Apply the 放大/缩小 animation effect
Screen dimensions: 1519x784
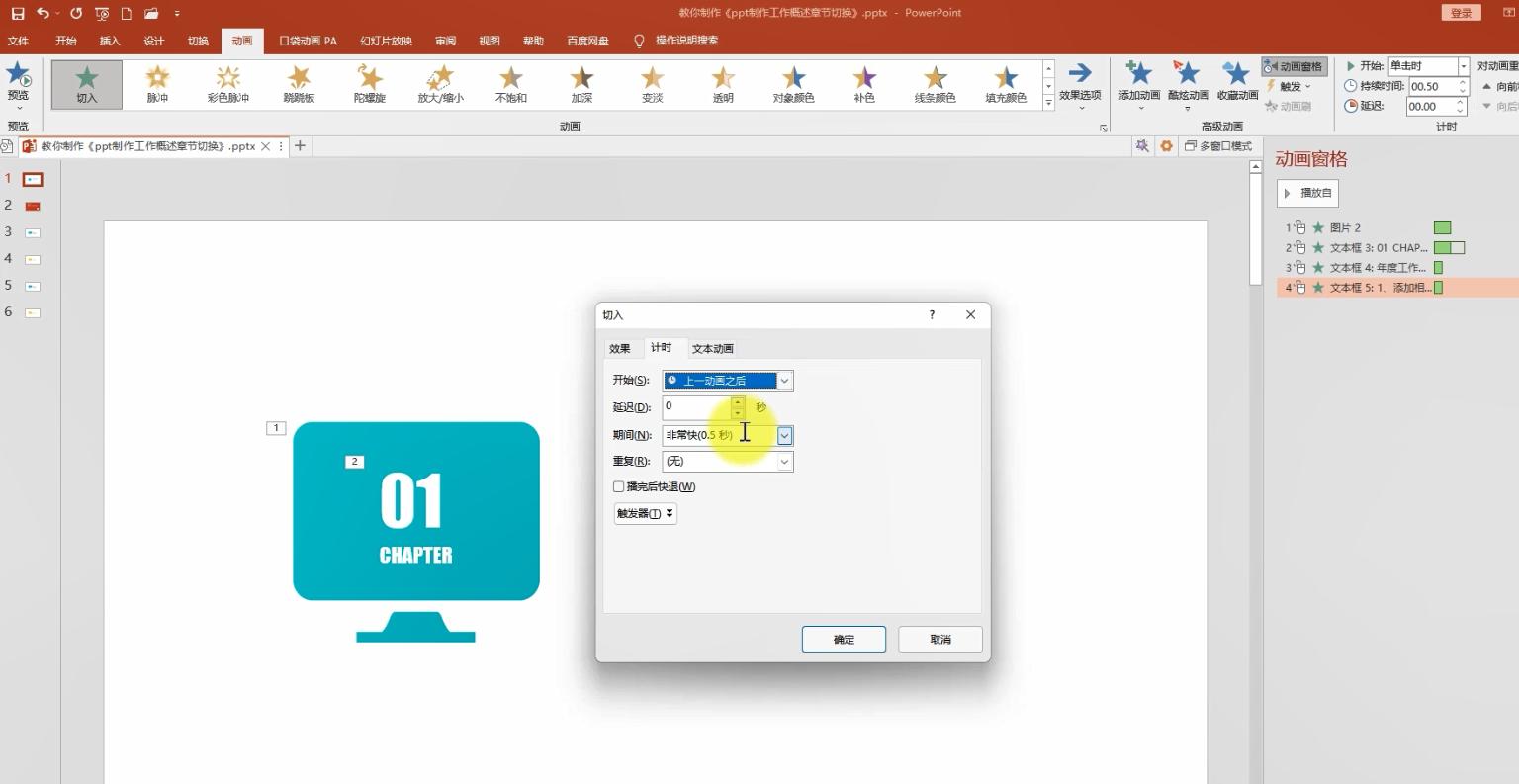tap(440, 83)
